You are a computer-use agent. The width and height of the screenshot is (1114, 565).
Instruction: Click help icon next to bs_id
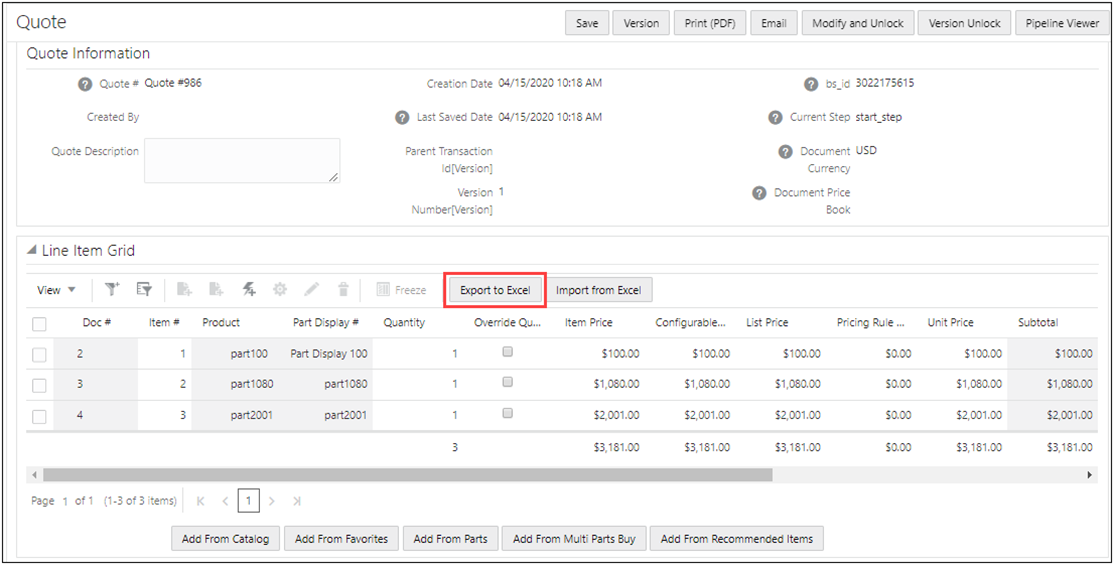tap(811, 85)
